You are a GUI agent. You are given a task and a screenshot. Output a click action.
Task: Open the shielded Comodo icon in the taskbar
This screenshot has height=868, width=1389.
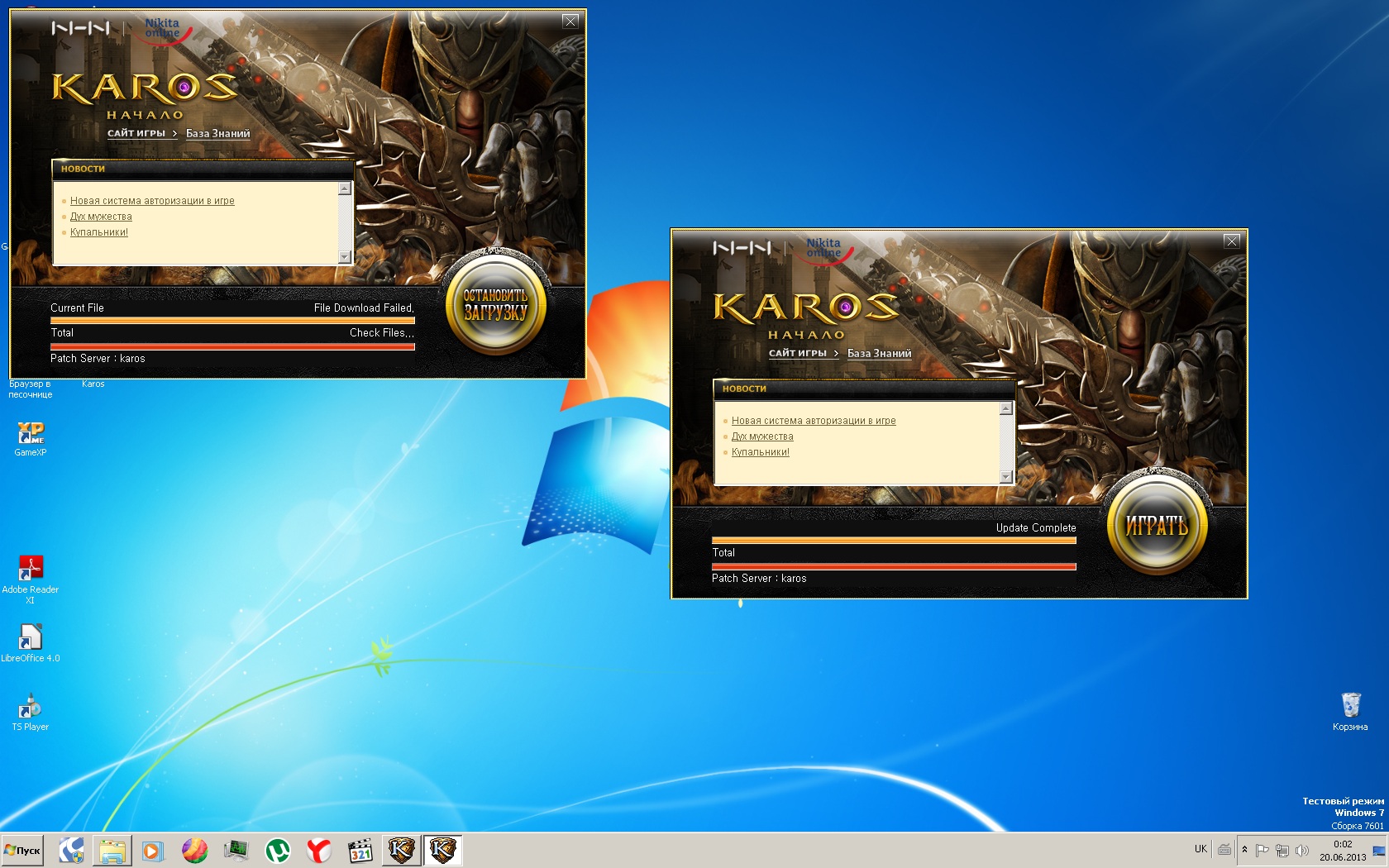click(71, 850)
